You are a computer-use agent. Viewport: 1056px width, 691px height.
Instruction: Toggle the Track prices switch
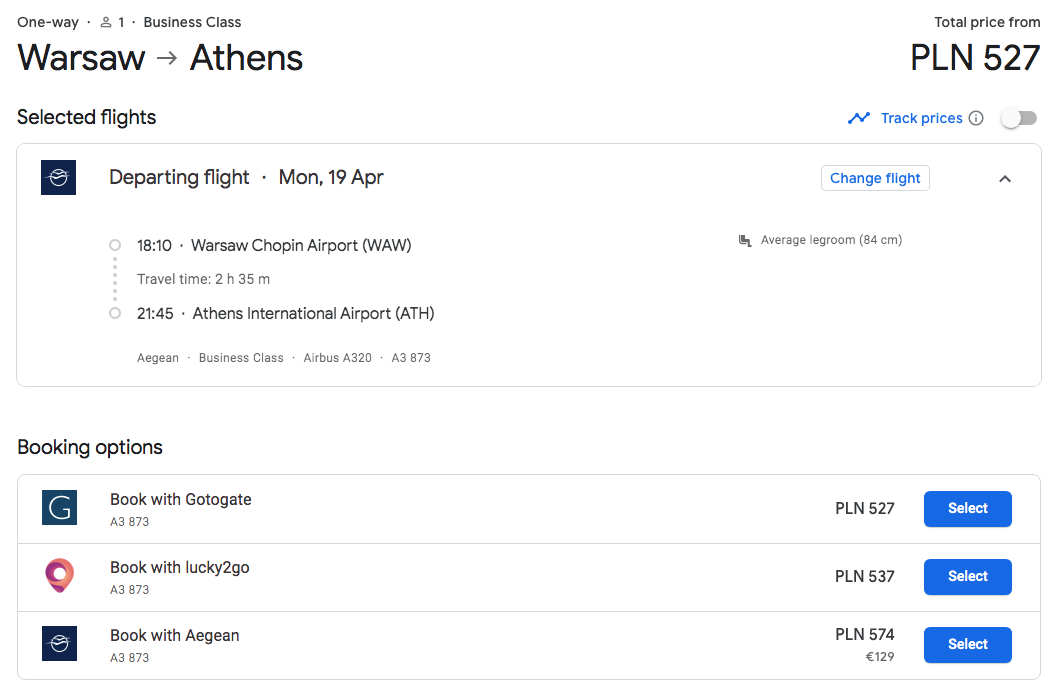pyautogui.click(x=1018, y=118)
